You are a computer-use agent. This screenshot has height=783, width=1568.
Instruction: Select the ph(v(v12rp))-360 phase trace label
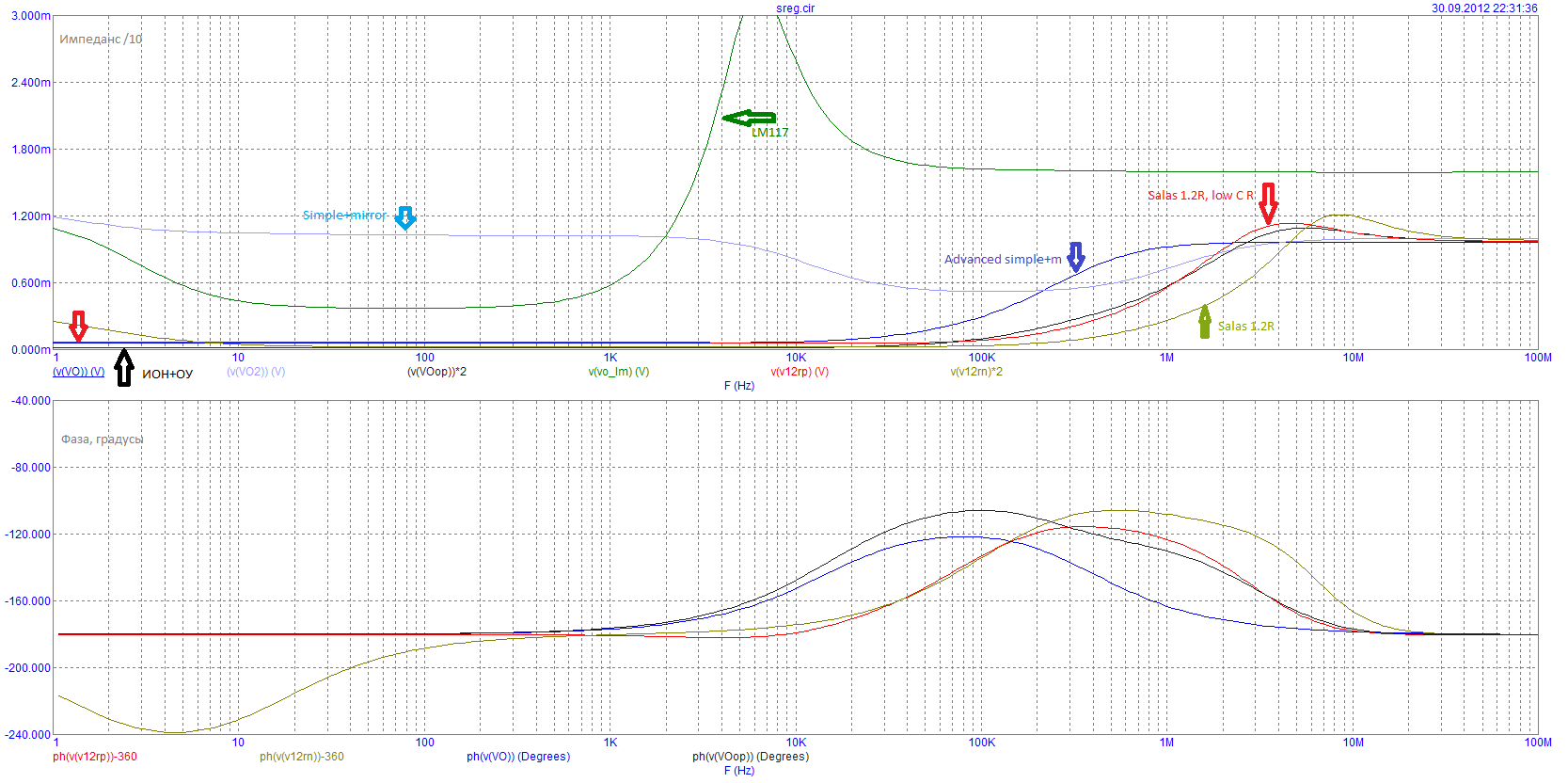pos(95,757)
